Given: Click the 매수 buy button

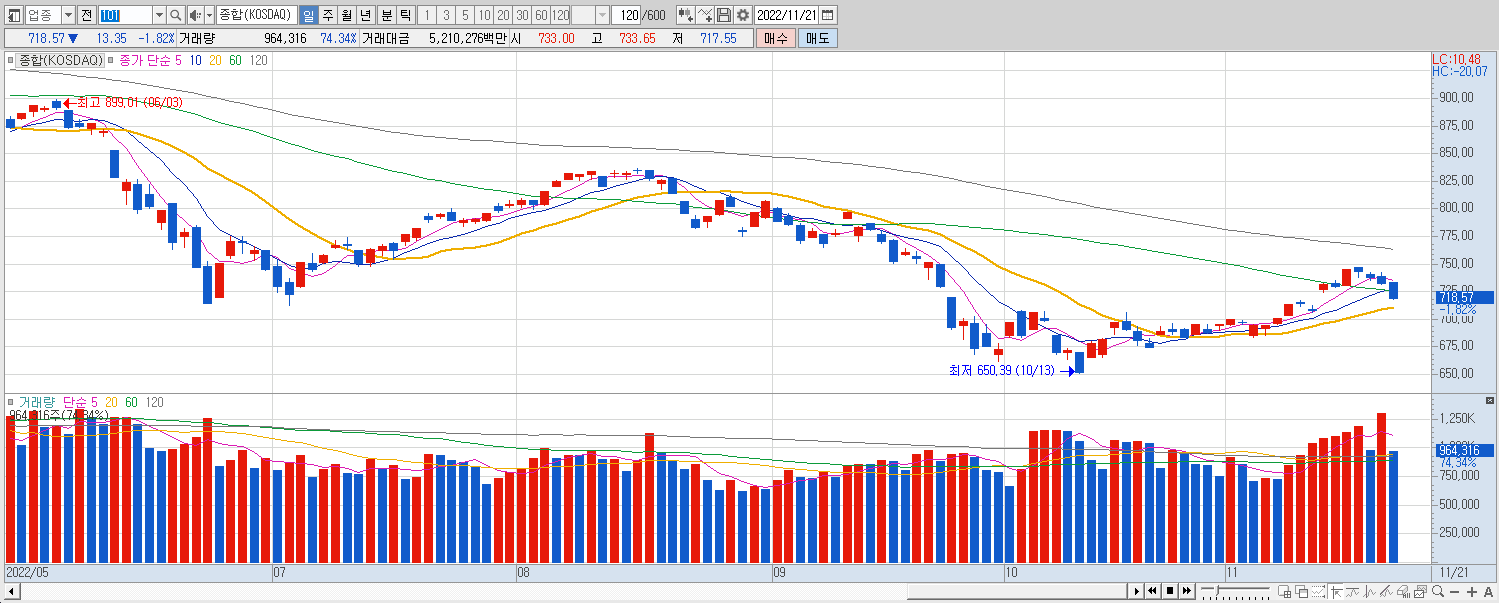Looking at the screenshot, I should click(x=776, y=38).
